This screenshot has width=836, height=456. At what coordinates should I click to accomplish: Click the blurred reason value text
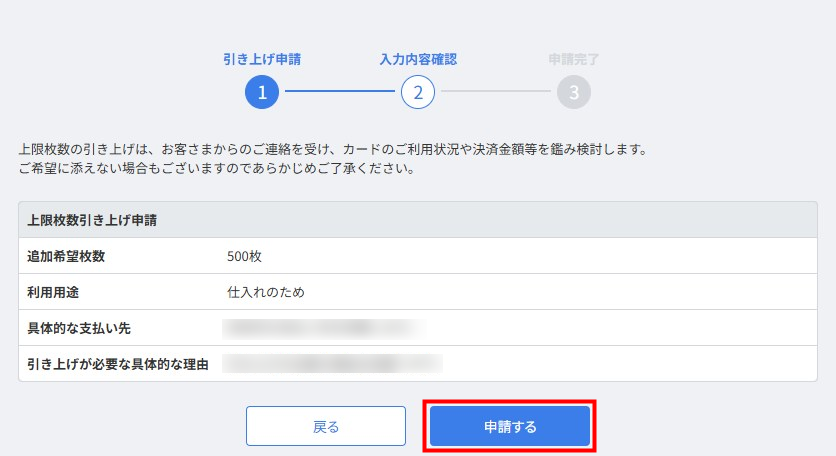click(x=332, y=363)
